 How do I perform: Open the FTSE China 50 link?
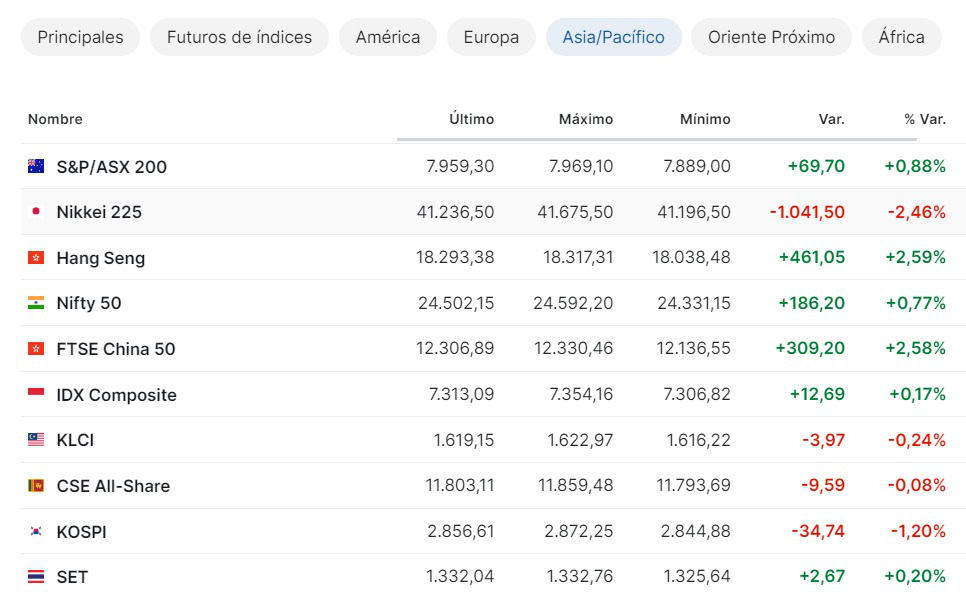116,349
